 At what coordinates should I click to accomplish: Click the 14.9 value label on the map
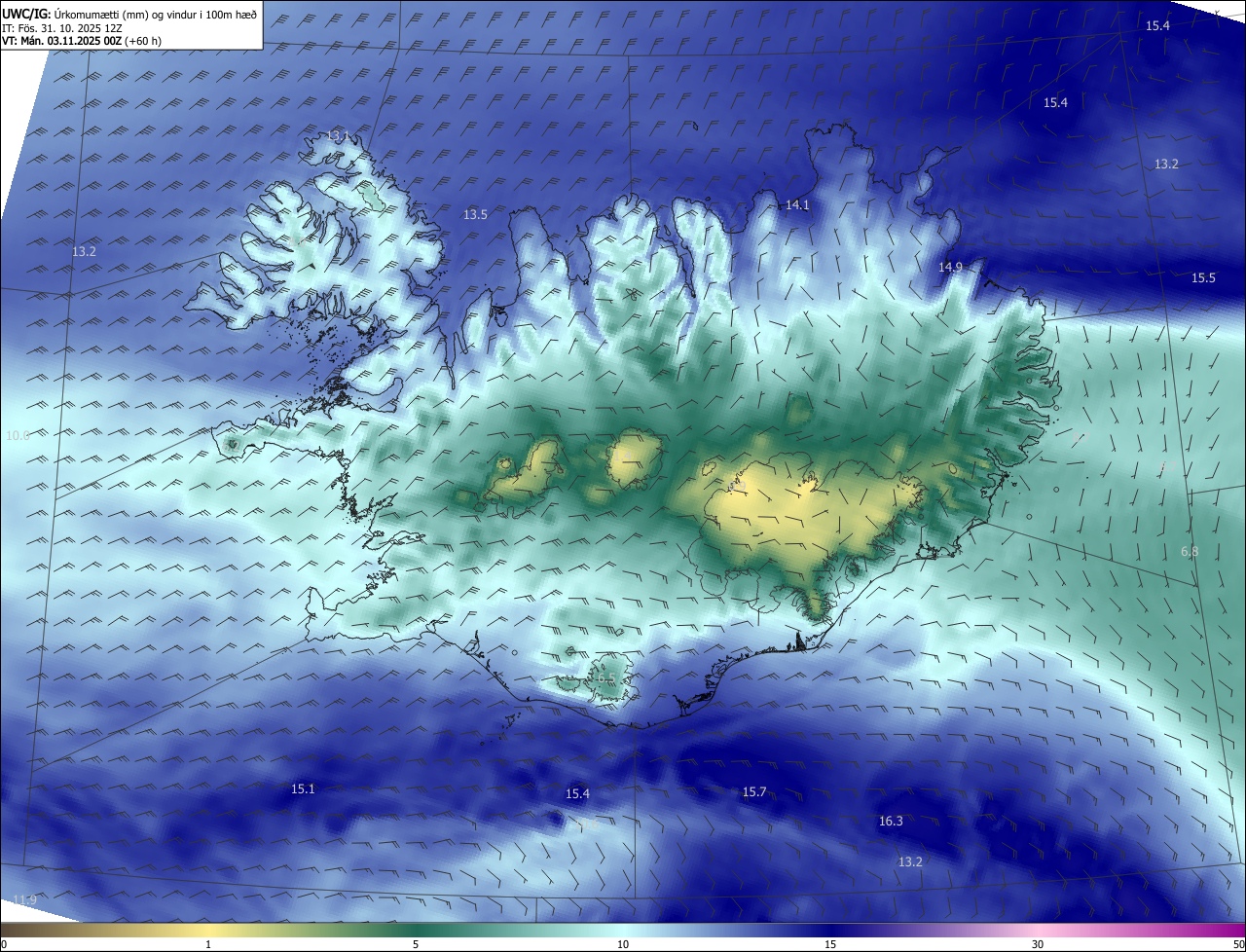click(950, 267)
